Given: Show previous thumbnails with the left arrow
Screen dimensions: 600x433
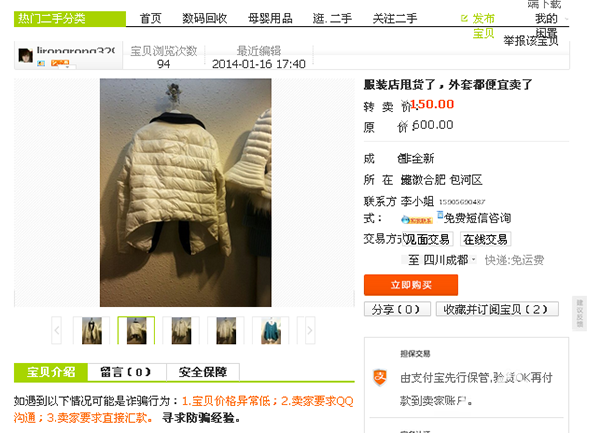Looking at the screenshot, I should [x=57, y=330].
